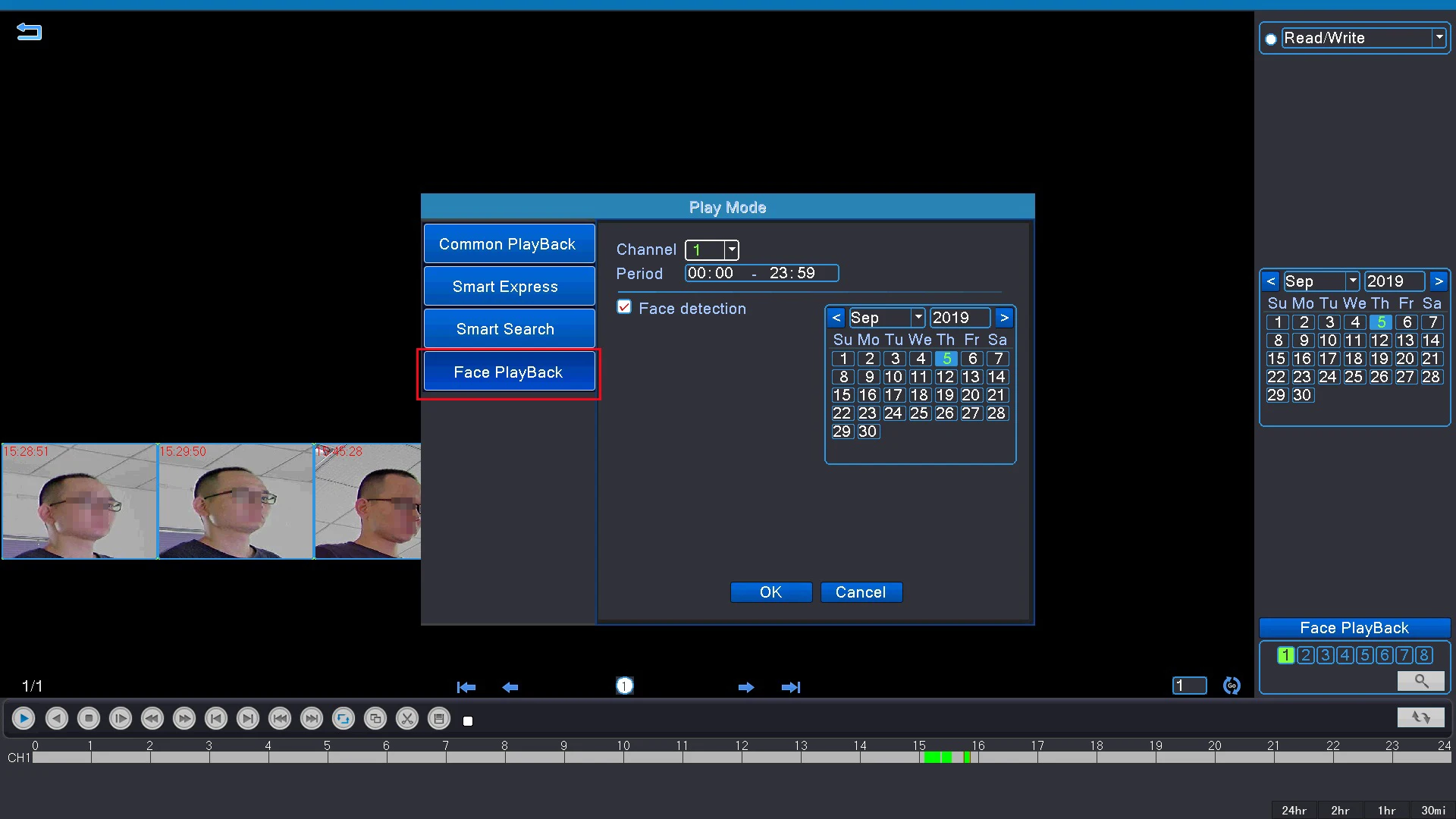Uncheck the Face detection checkbox

pos(624,307)
